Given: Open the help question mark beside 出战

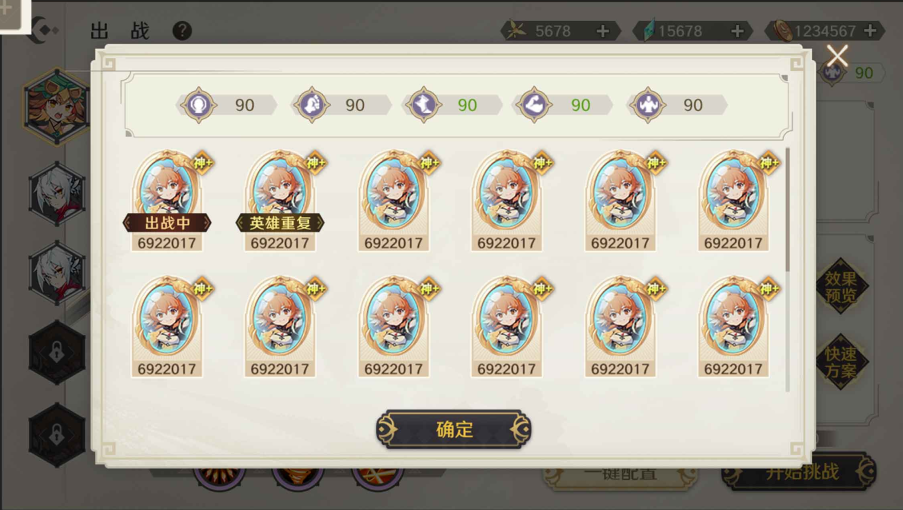Looking at the screenshot, I should click(182, 31).
